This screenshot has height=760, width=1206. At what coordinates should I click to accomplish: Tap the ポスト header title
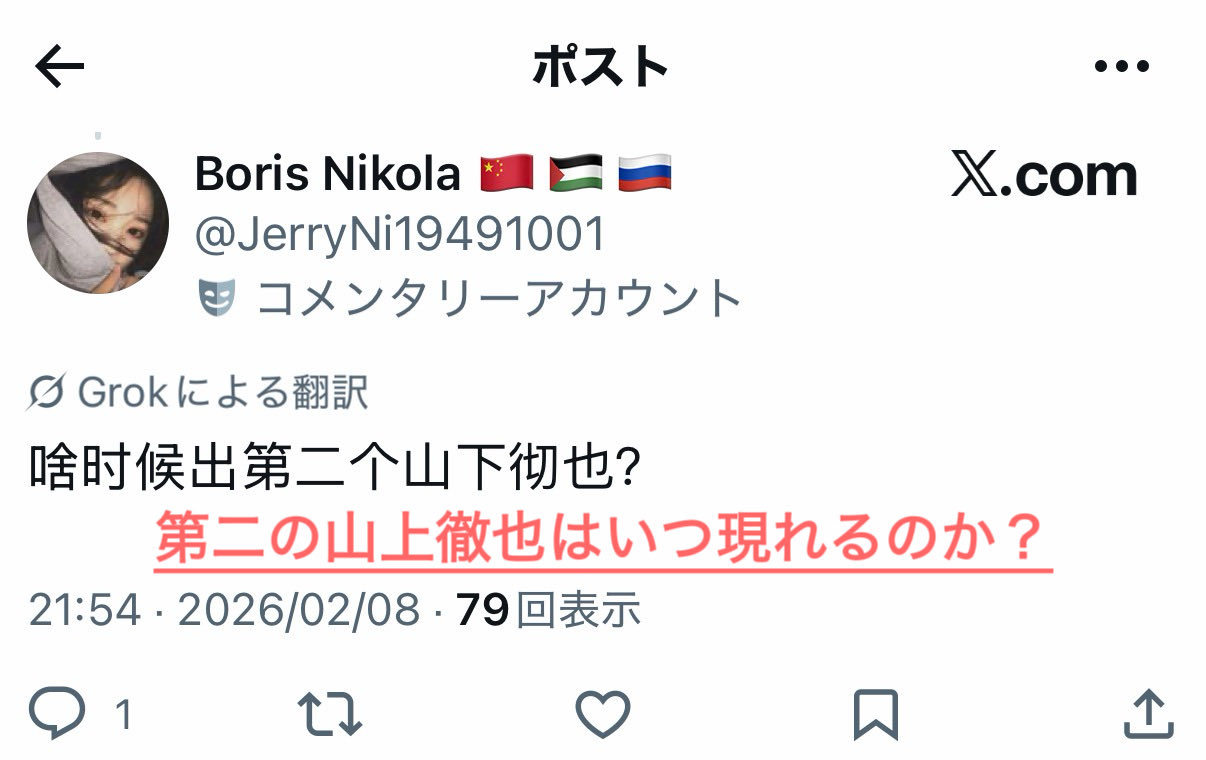(x=600, y=68)
